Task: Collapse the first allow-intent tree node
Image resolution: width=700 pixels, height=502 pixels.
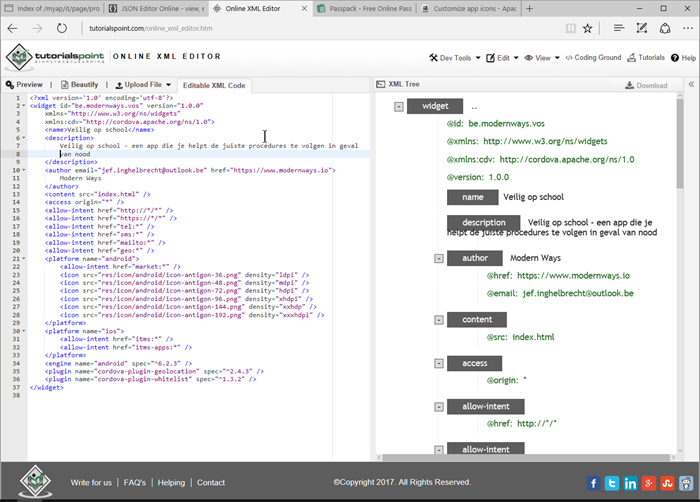Action: click(439, 407)
